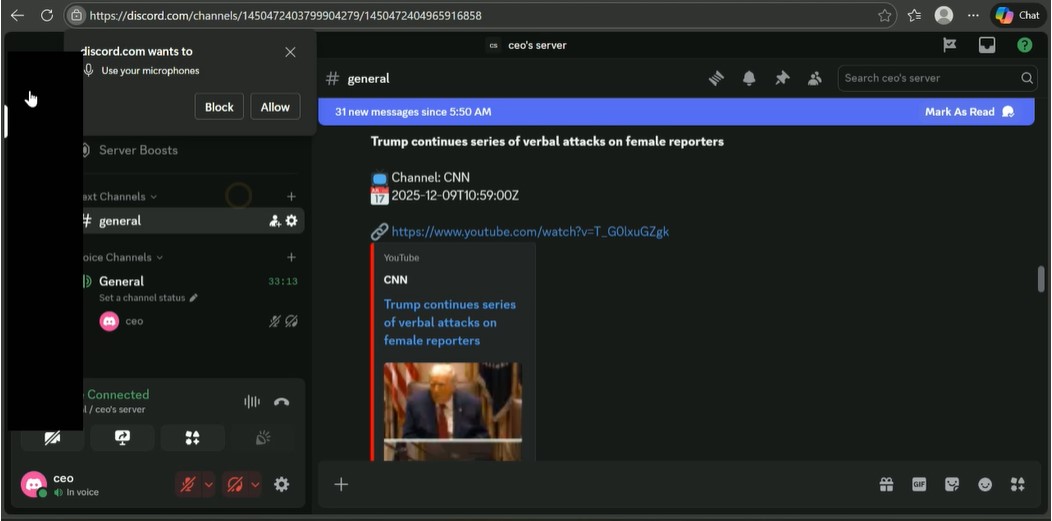Screen dimensions: 1052x521
Task: Unmute the microphone
Action: (187, 484)
